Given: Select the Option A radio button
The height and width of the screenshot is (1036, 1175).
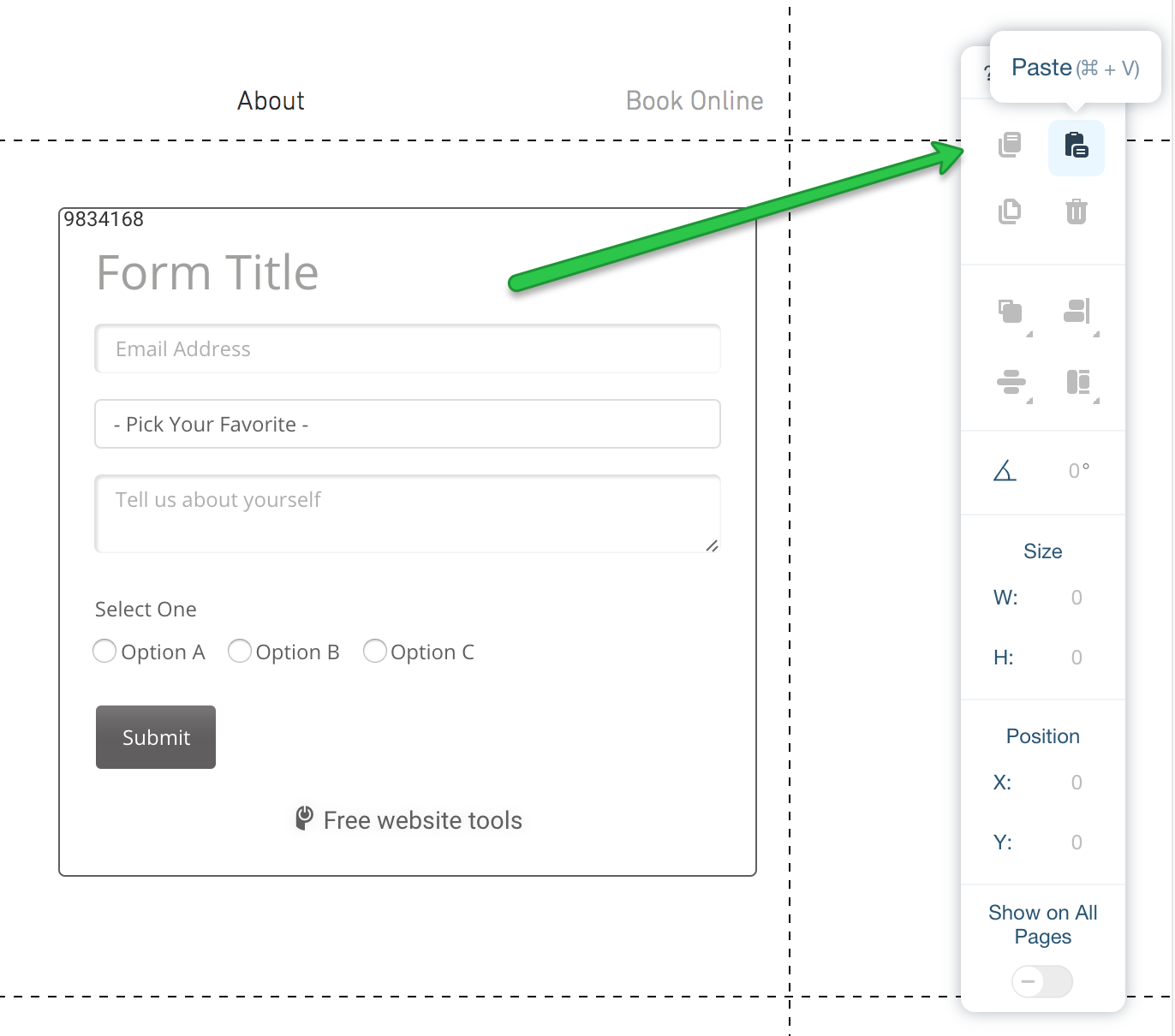Looking at the screenshot, I should coord(104,652).
